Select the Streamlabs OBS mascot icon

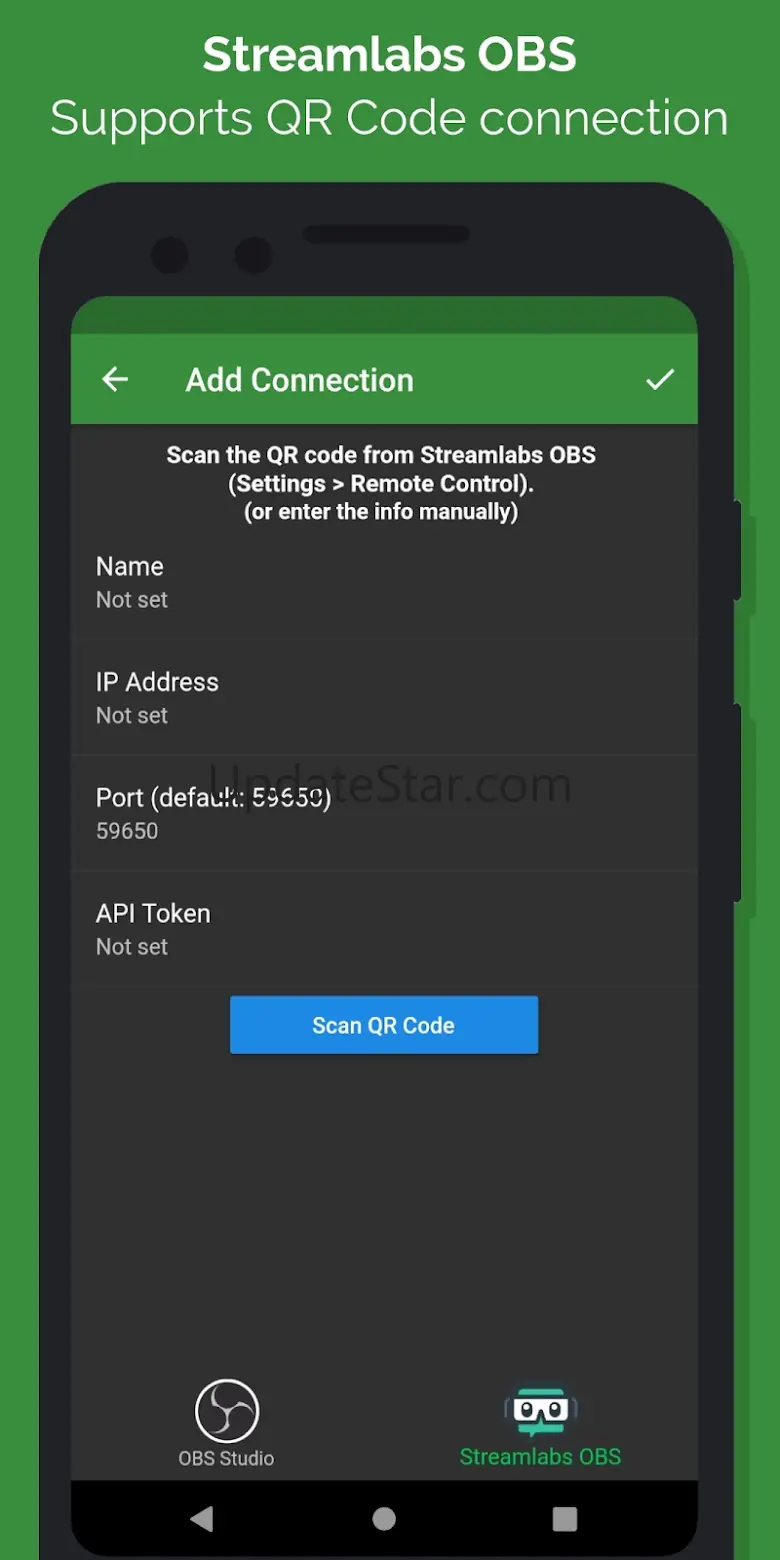pyautogui.click(x=541, y=1411)
